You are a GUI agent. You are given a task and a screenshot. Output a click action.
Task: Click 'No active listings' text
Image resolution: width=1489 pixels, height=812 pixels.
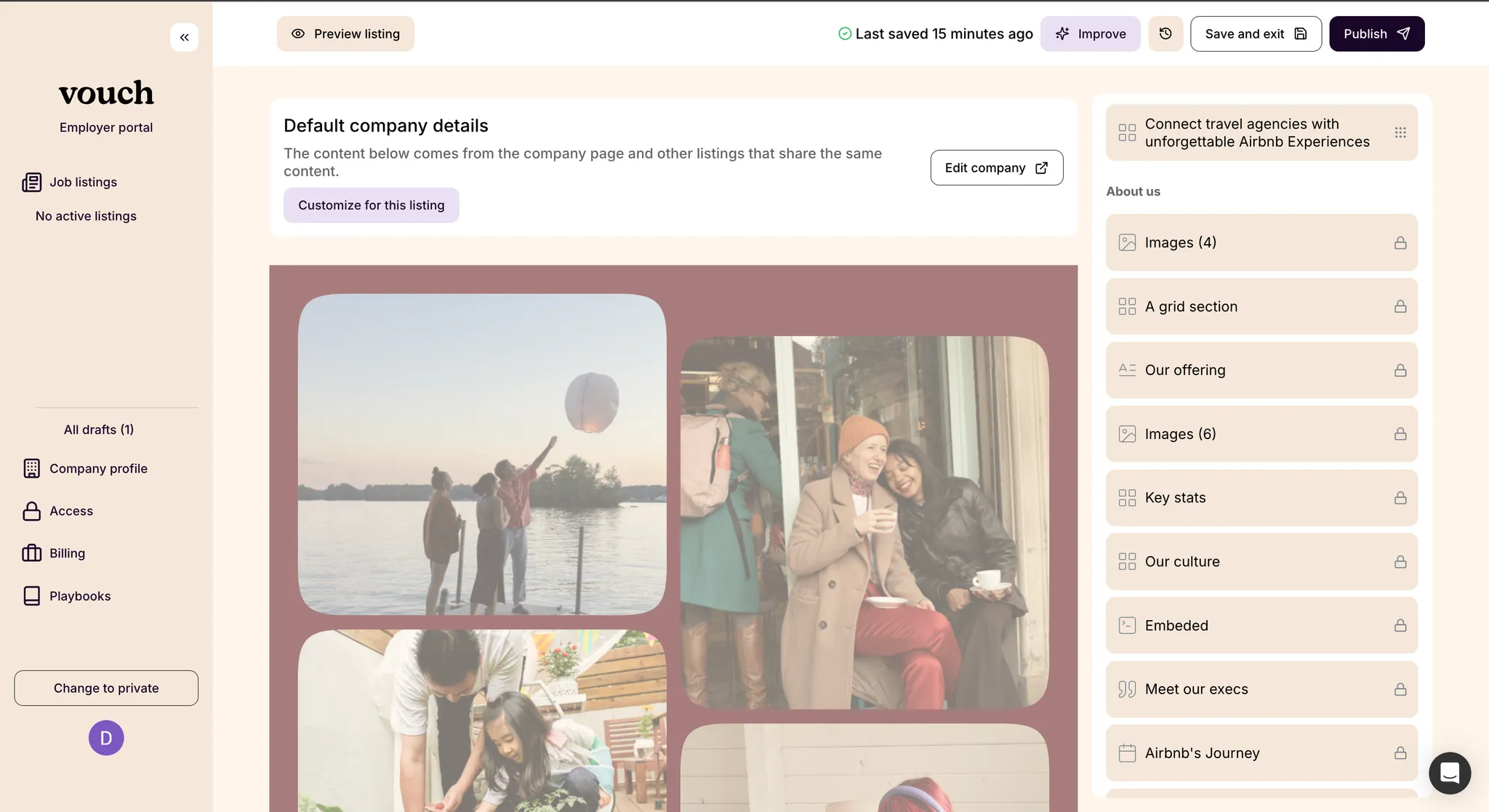point(86,217)
